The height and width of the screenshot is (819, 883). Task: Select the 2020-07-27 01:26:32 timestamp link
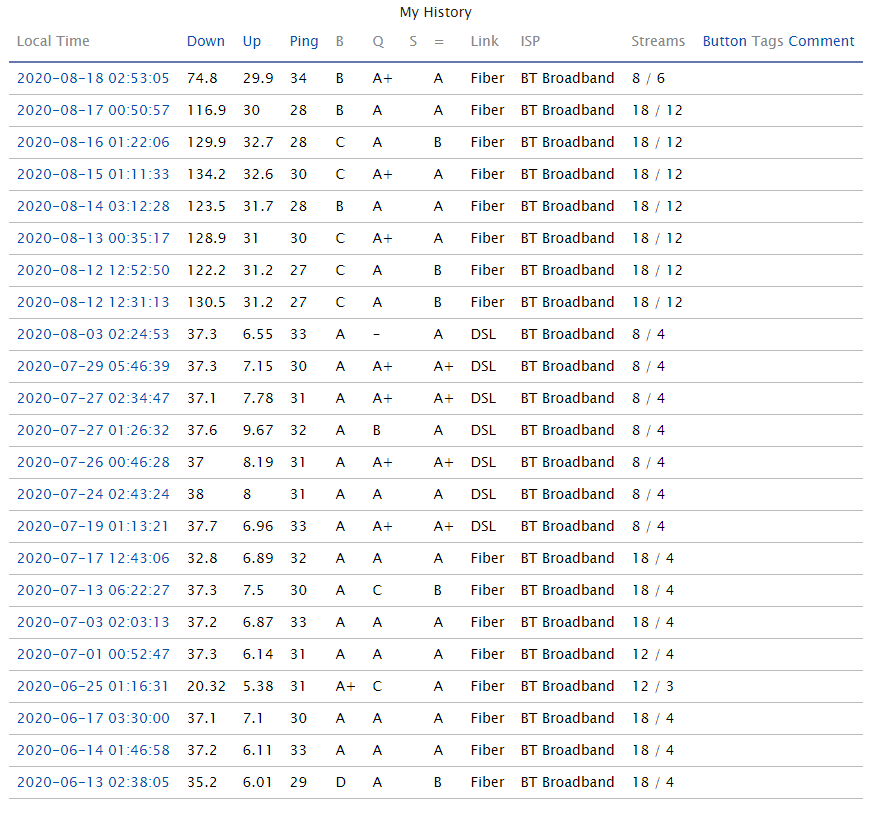tap(93, 430)
